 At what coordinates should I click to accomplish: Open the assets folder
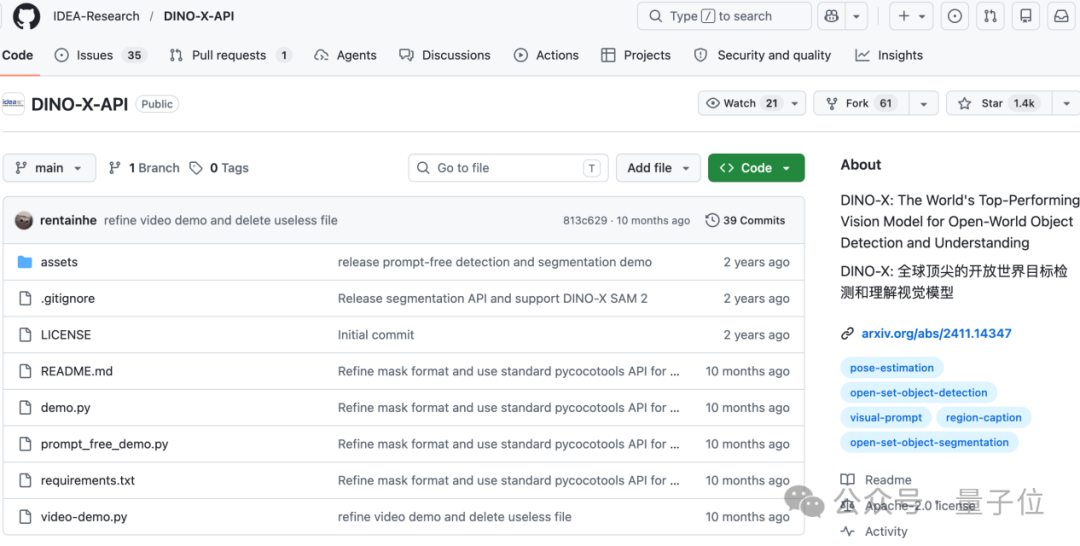click(59, 262)
